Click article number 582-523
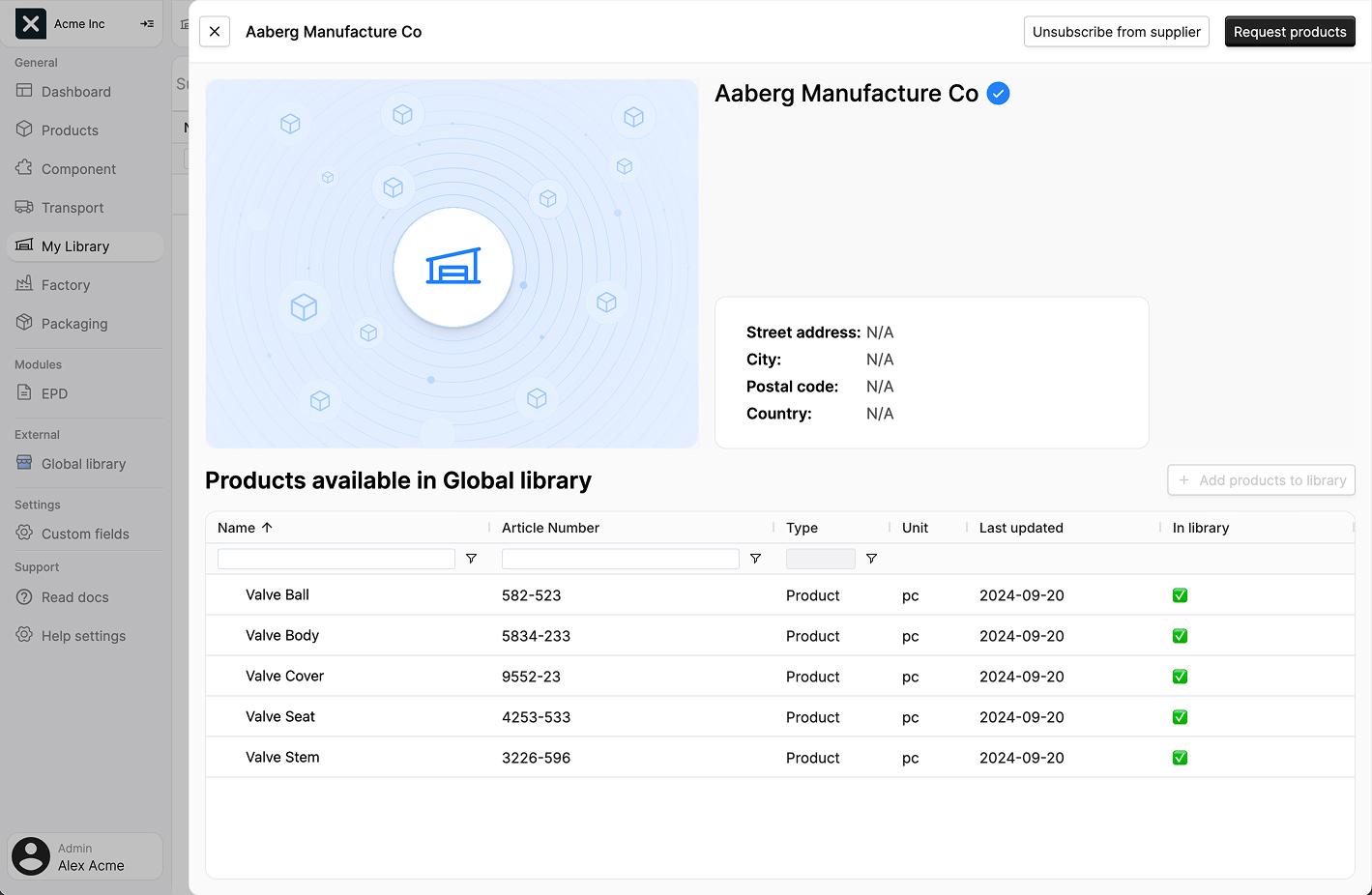 pos(531,595)
